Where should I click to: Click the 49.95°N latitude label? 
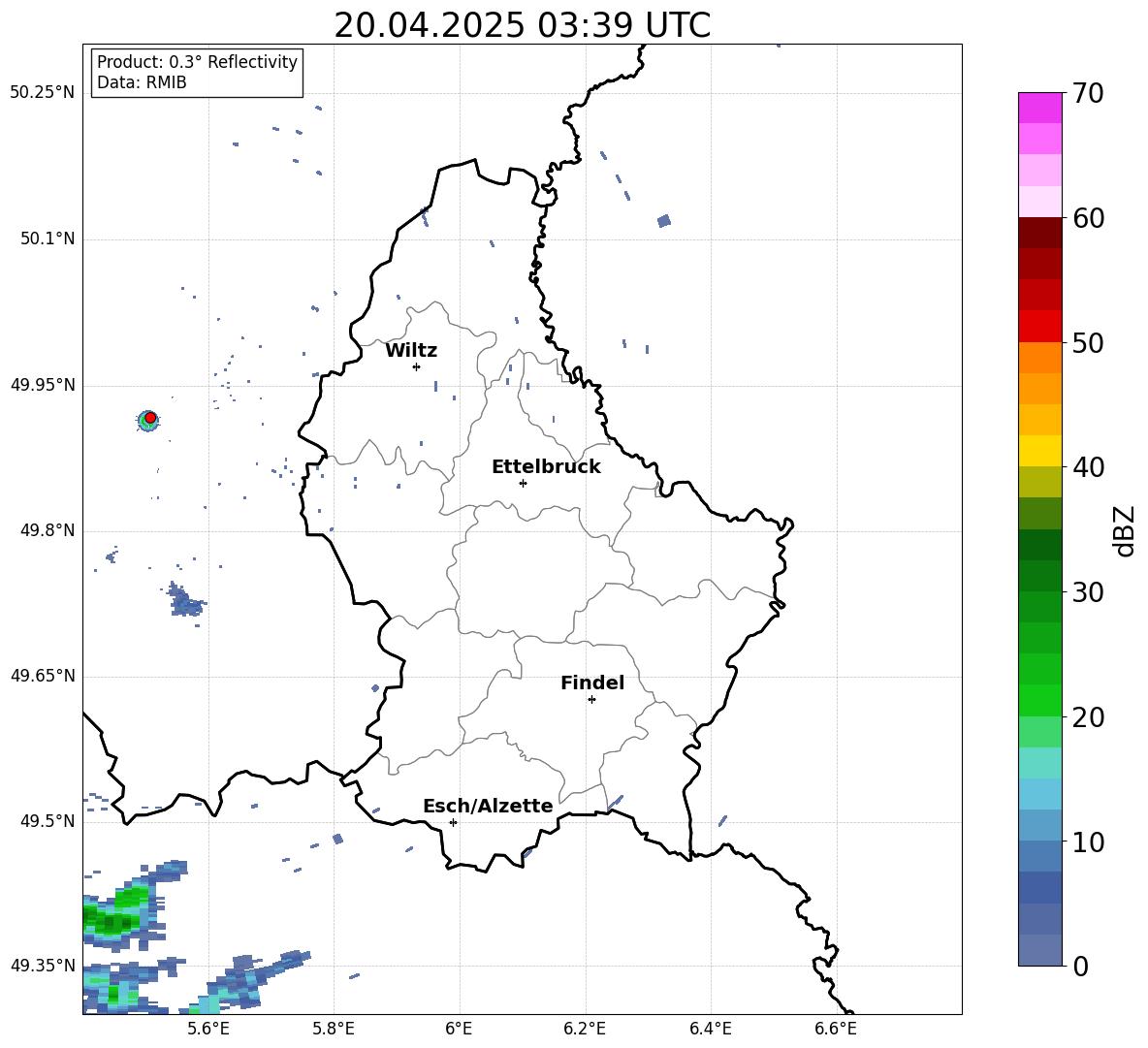43,385
